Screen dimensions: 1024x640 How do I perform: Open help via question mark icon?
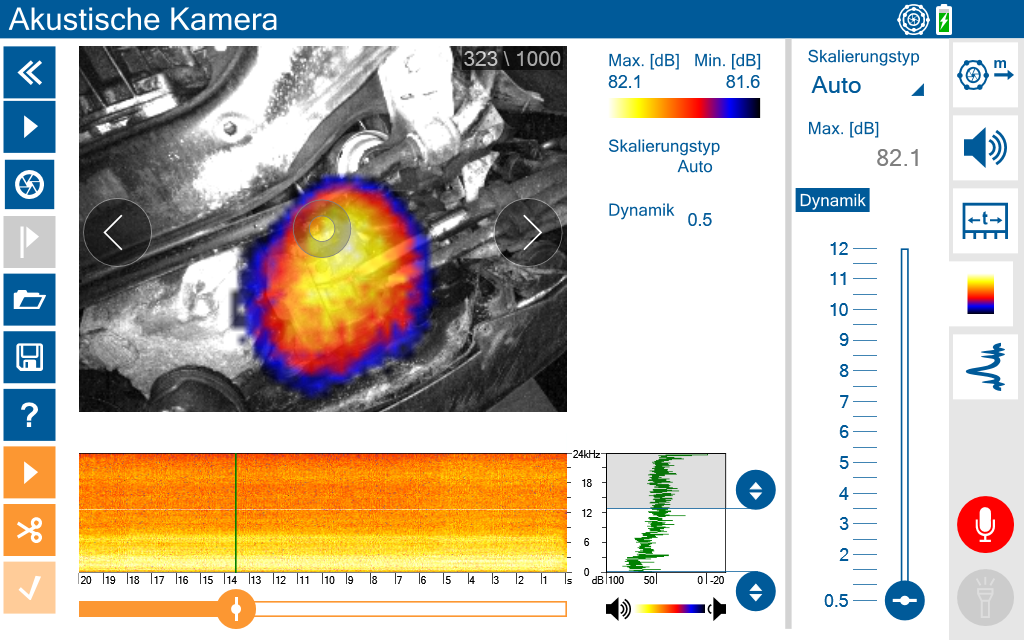(29, 415)
